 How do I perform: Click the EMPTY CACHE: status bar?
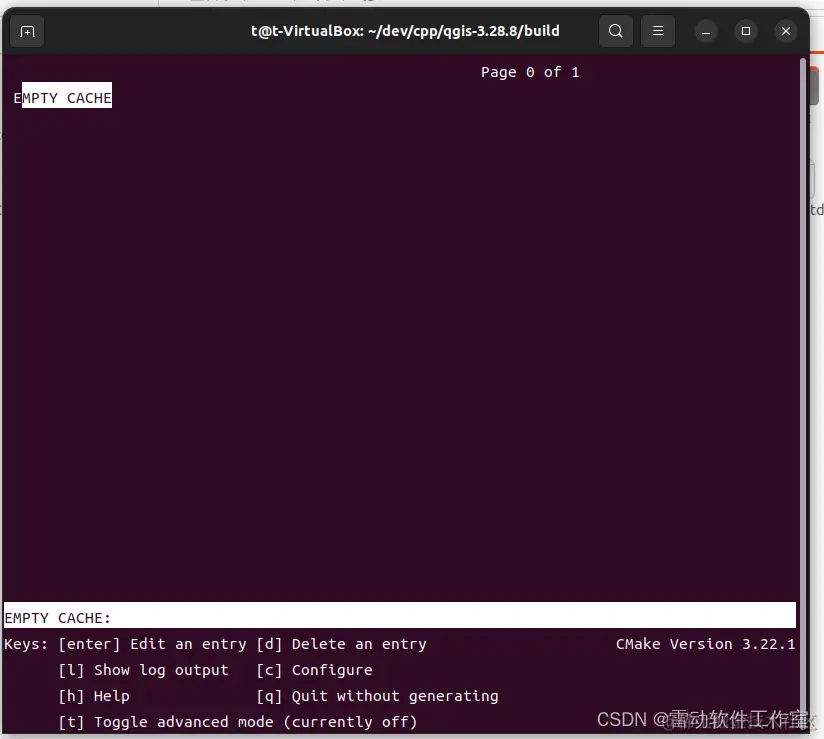click(399, 615)
